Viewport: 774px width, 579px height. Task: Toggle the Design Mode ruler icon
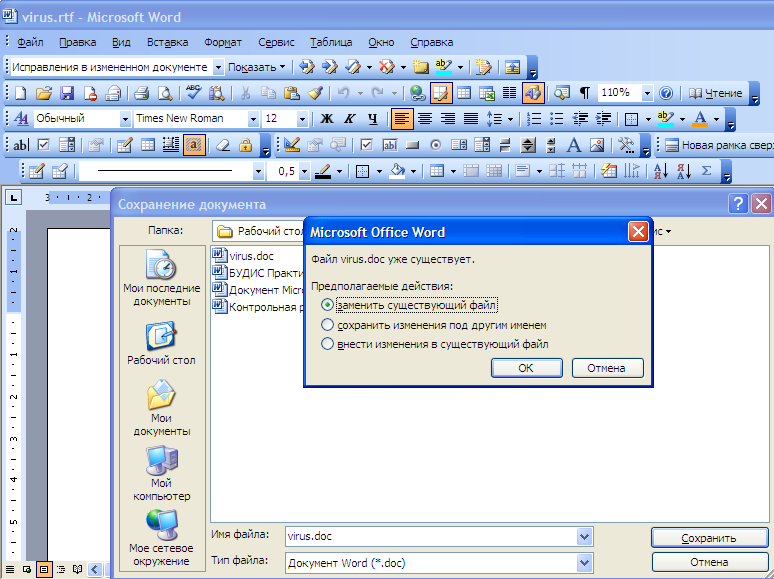click(x=292, y=145)
